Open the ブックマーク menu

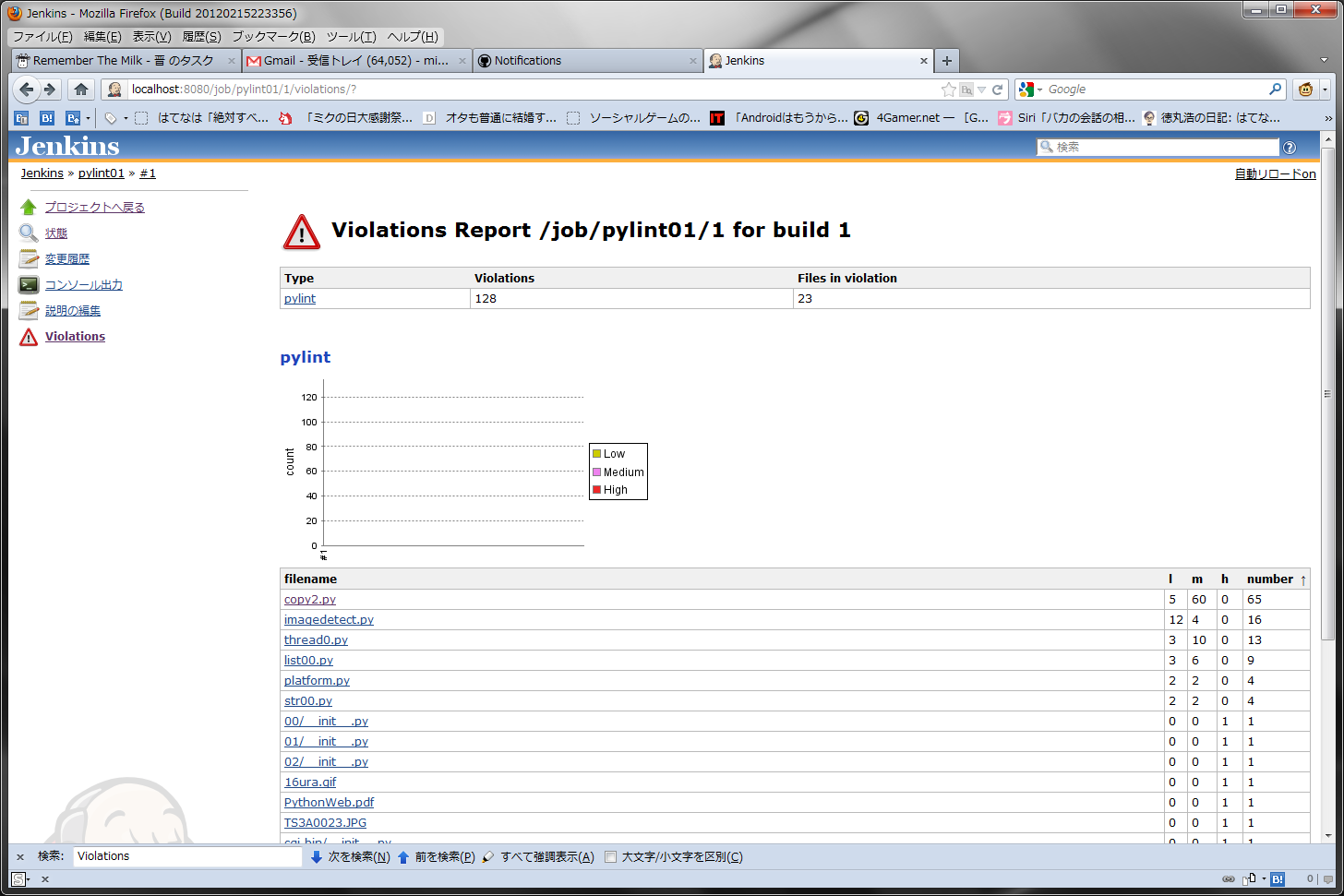273,37
